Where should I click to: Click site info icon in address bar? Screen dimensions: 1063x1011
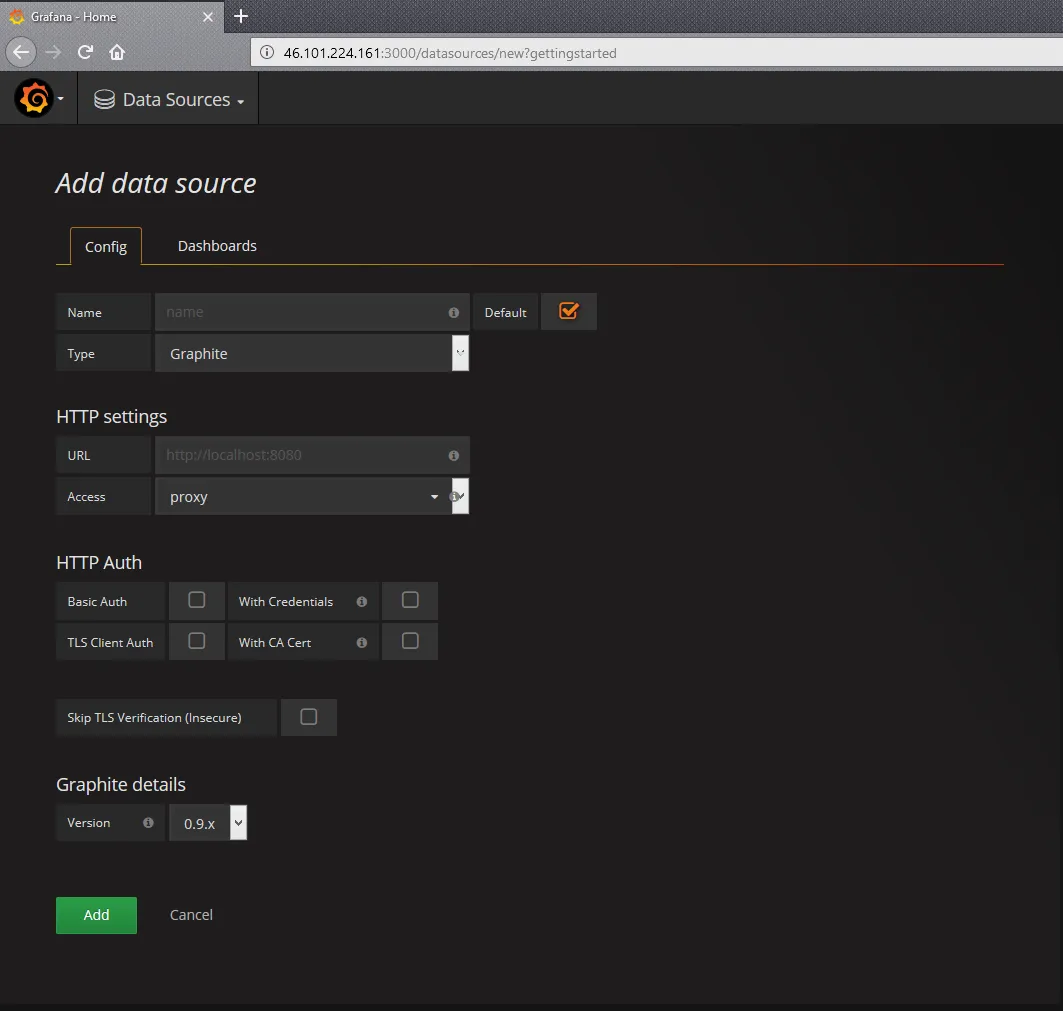267,53
